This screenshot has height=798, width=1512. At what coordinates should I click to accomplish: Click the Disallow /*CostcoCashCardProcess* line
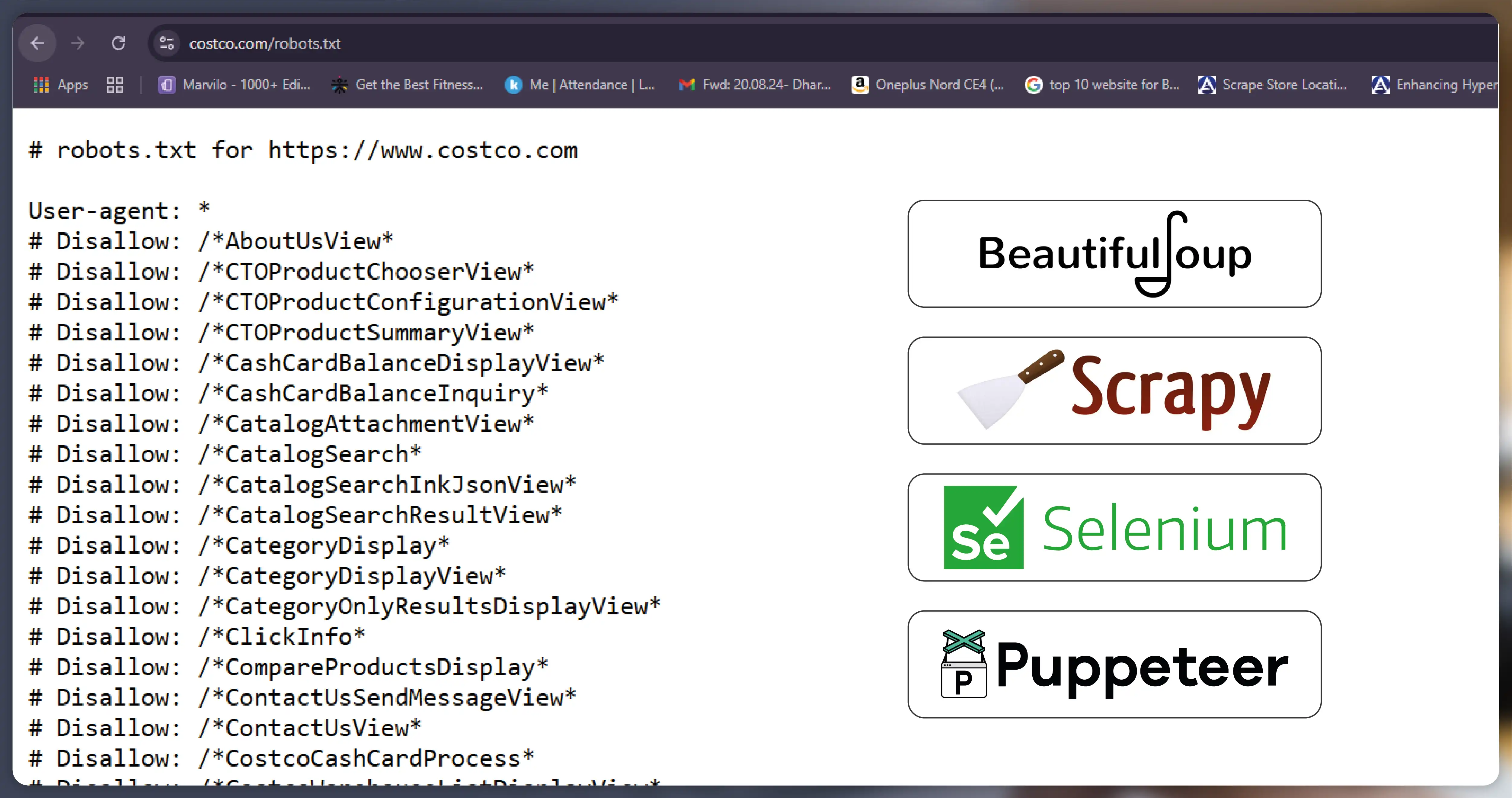(x=281, y=759)
